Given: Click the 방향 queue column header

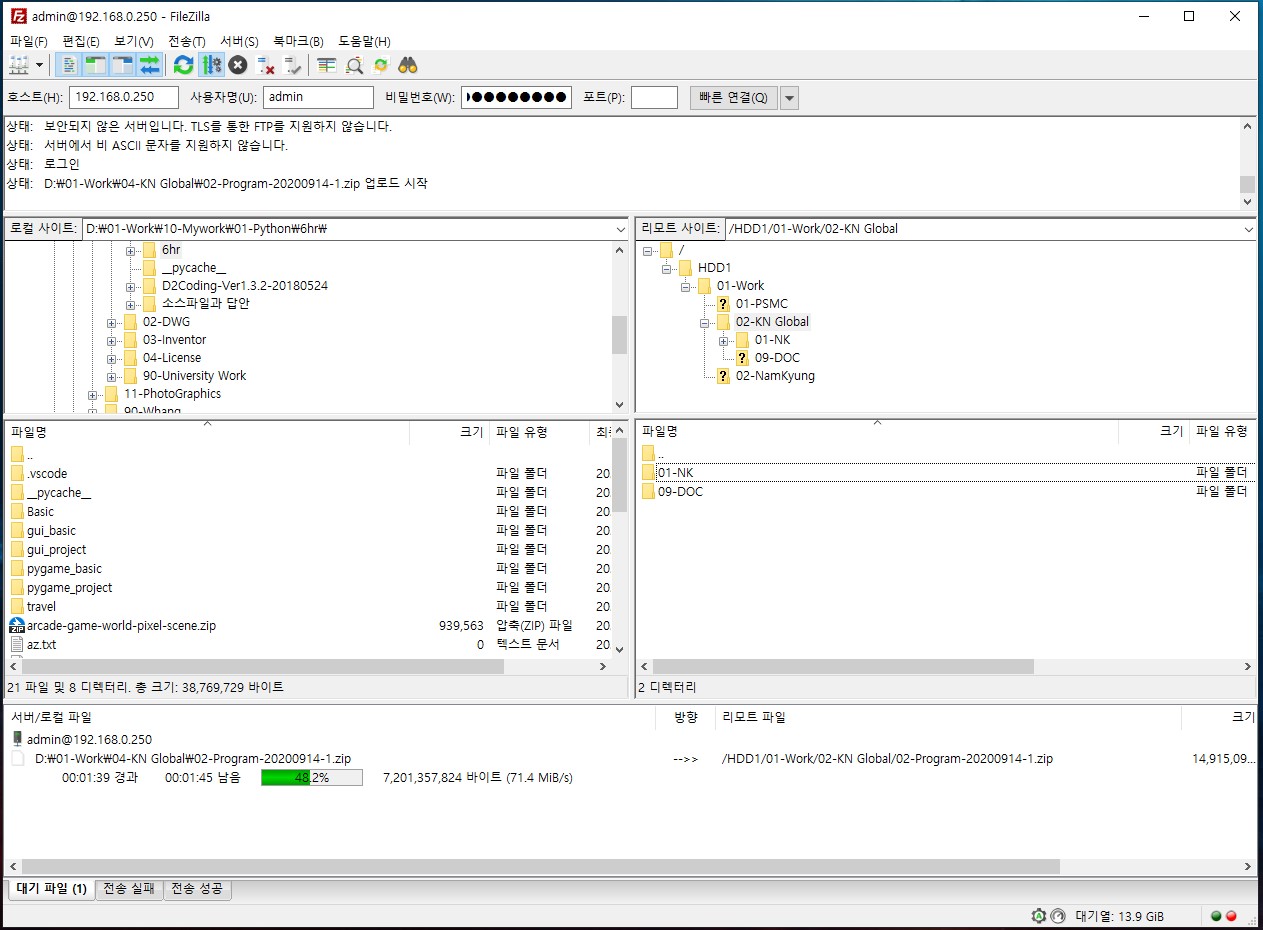Looking at the screenshot, I should 685,717.
